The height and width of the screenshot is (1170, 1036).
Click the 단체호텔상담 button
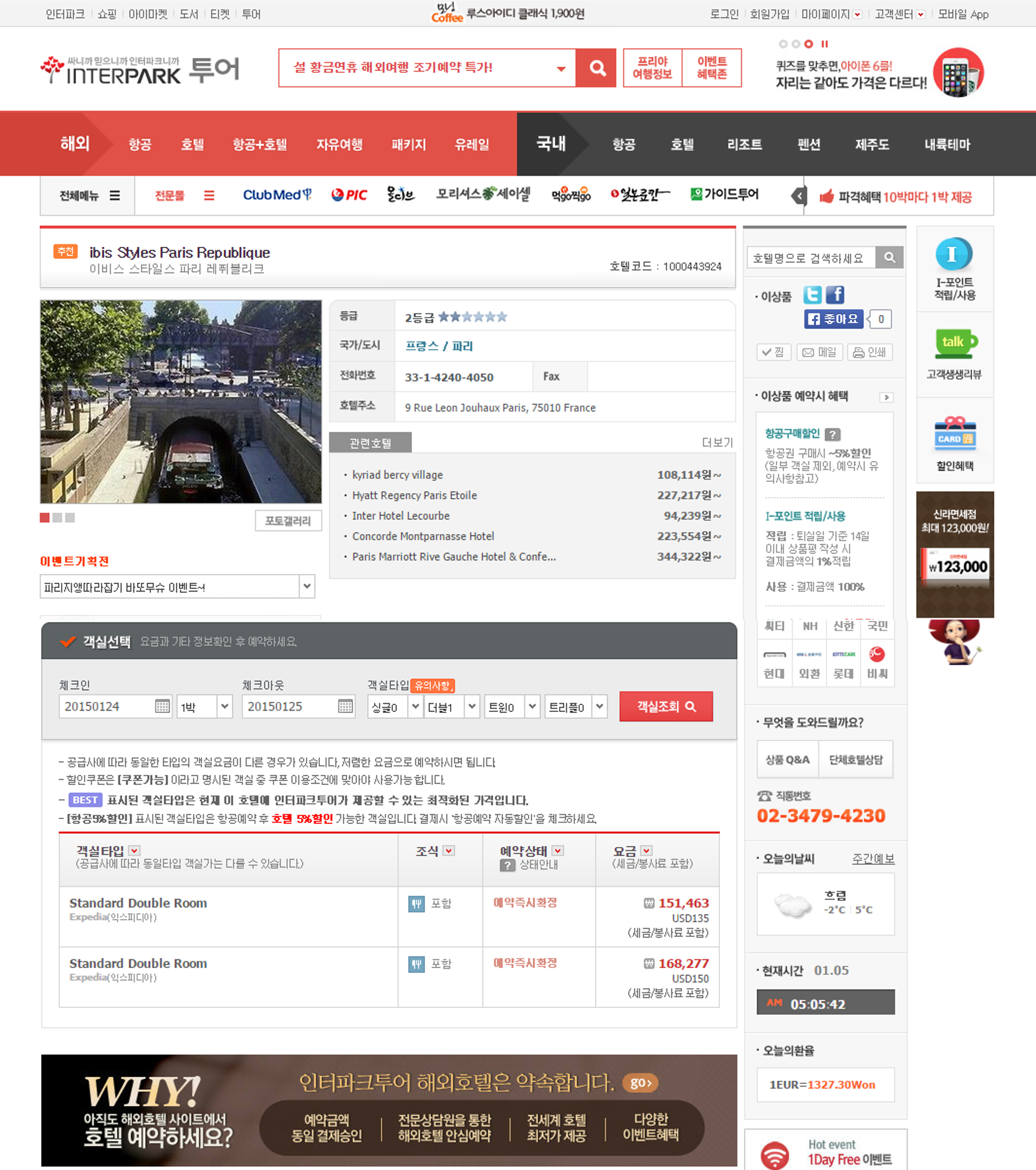click(x=856, y=759)
